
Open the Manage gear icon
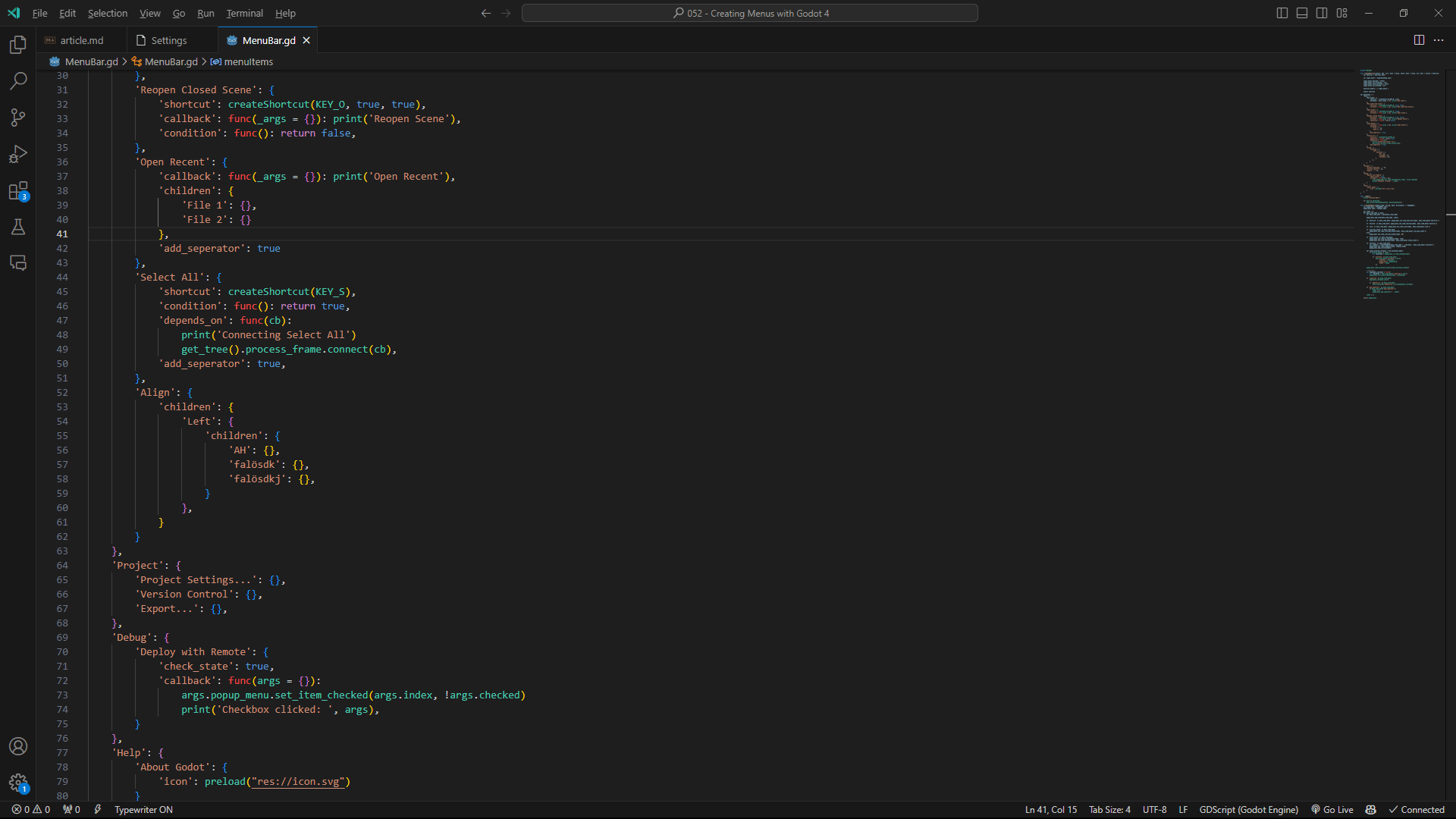pyautogui.click(x=18, y=783)
